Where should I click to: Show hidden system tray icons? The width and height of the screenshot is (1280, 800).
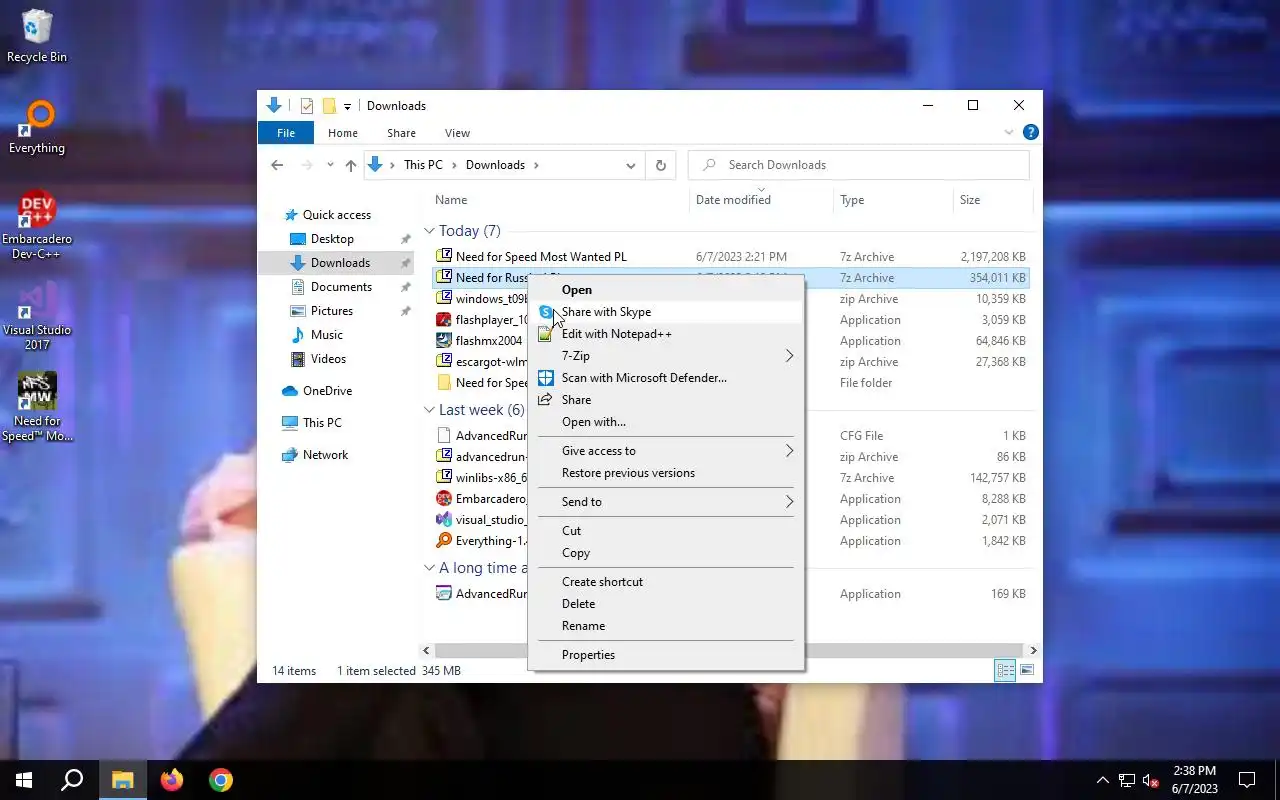coord(1103,780)
